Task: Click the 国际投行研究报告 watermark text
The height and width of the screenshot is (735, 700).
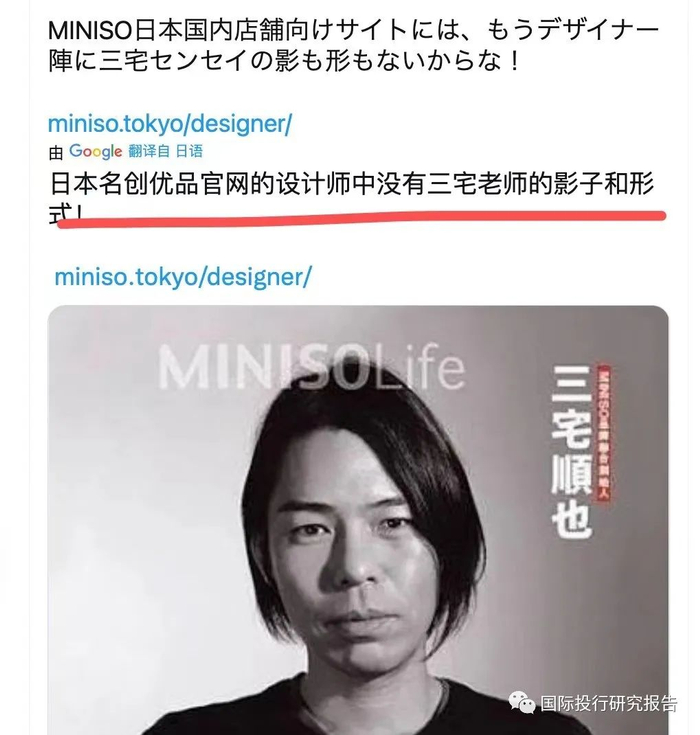Action: click(609, 703)
